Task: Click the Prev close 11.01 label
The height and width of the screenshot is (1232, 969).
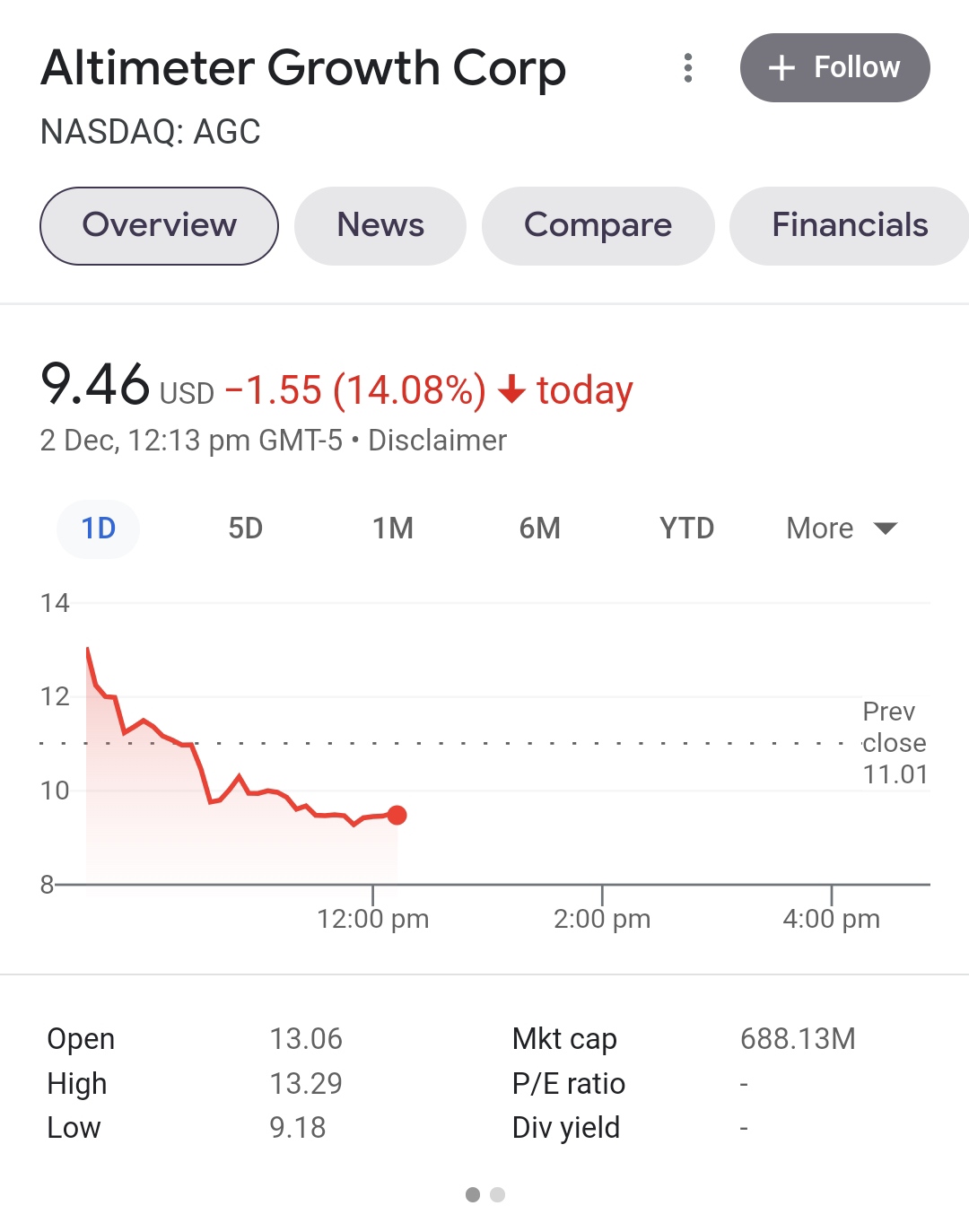Action: coord(894,743)
